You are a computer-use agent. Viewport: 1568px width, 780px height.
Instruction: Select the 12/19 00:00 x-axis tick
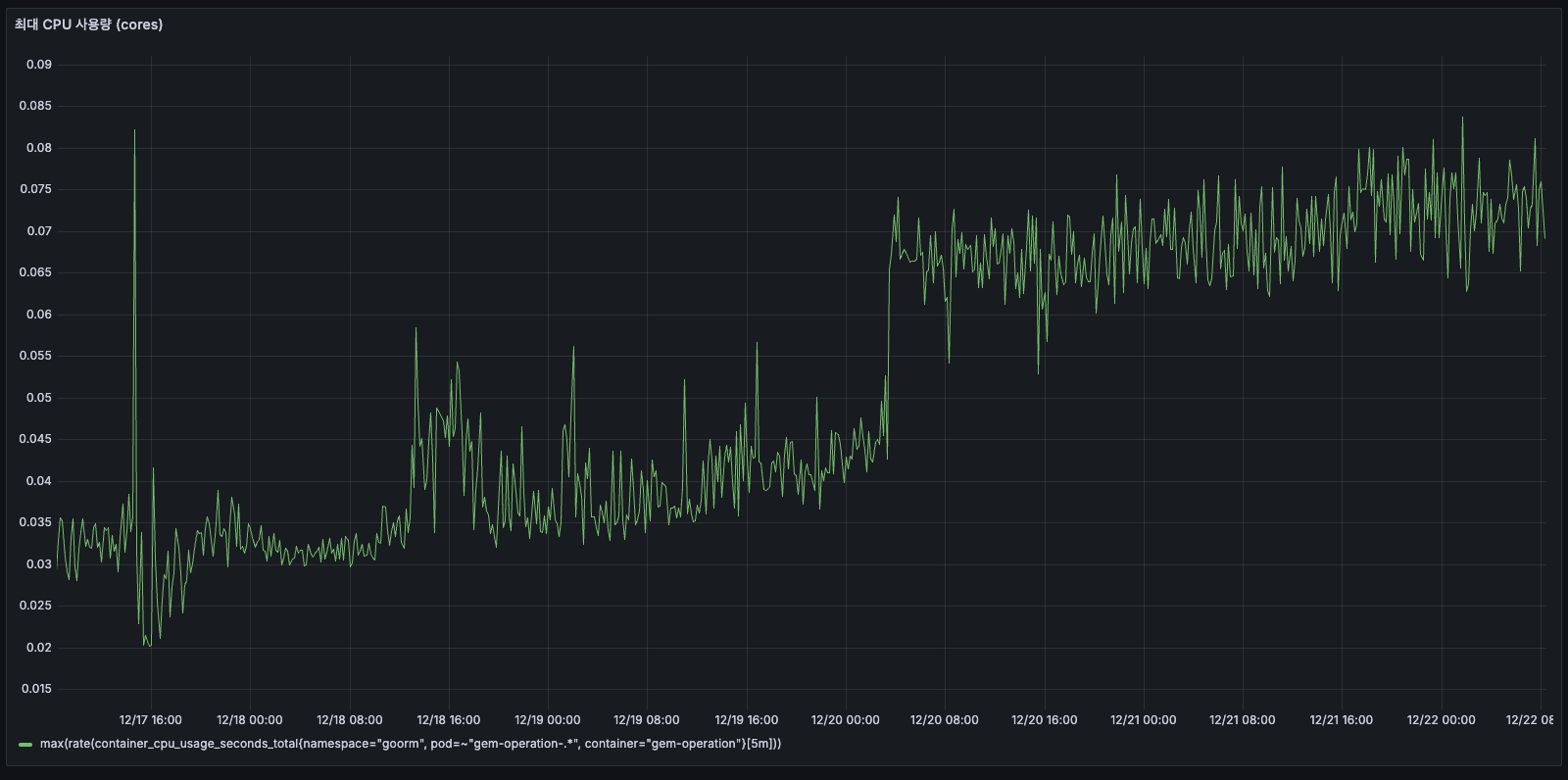[547, 720]
